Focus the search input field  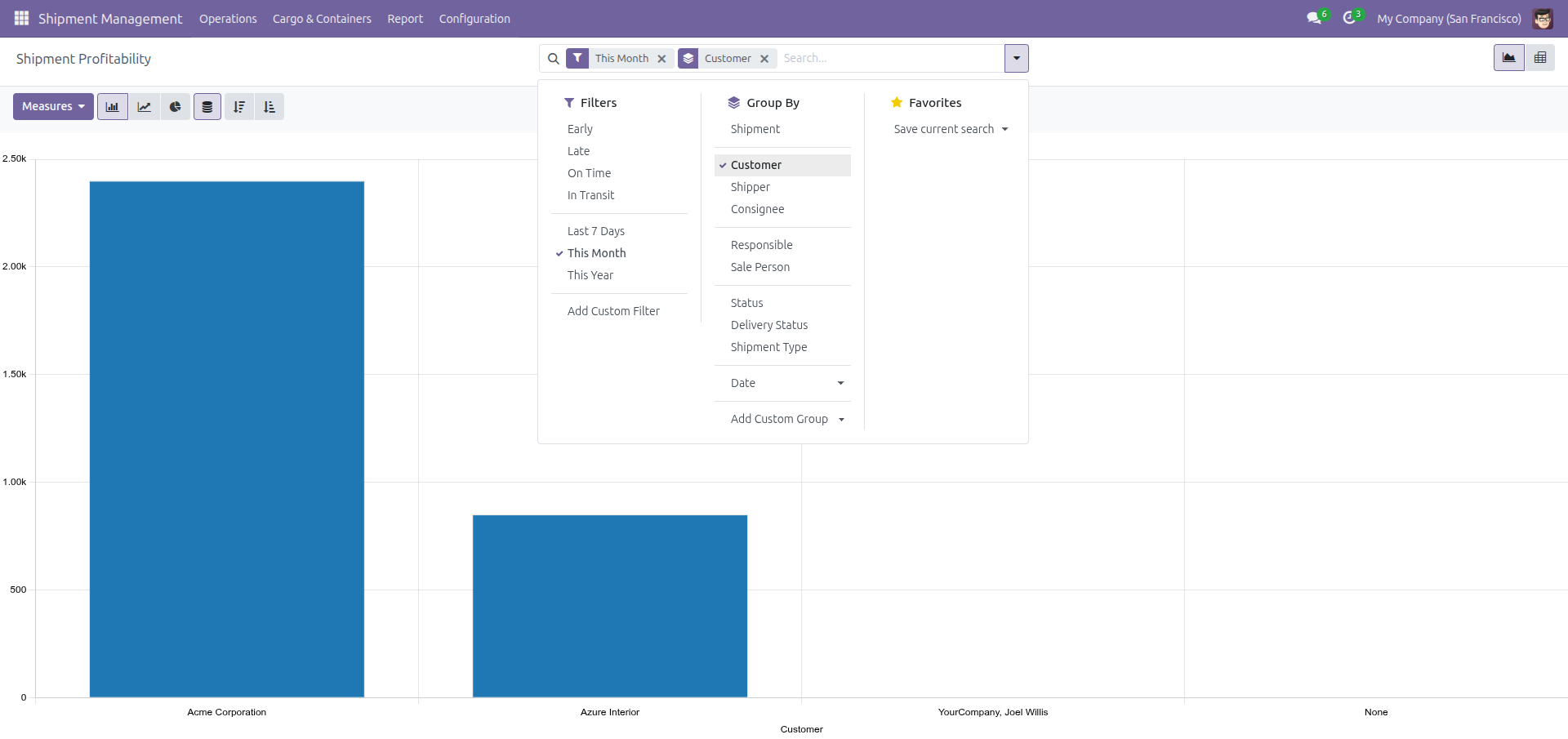pyautogui.click(x=890, y=59)
